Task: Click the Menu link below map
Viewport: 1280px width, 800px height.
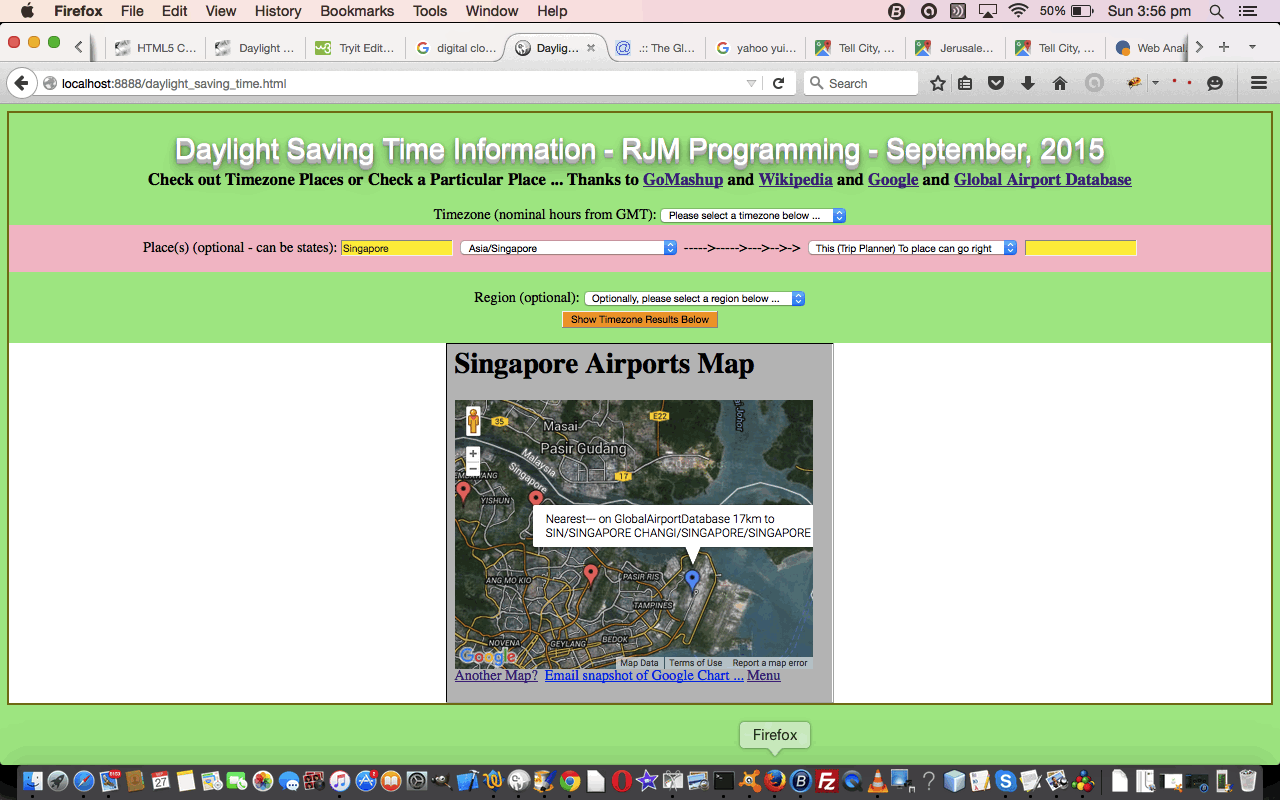Action: click(x=763, y=676)
